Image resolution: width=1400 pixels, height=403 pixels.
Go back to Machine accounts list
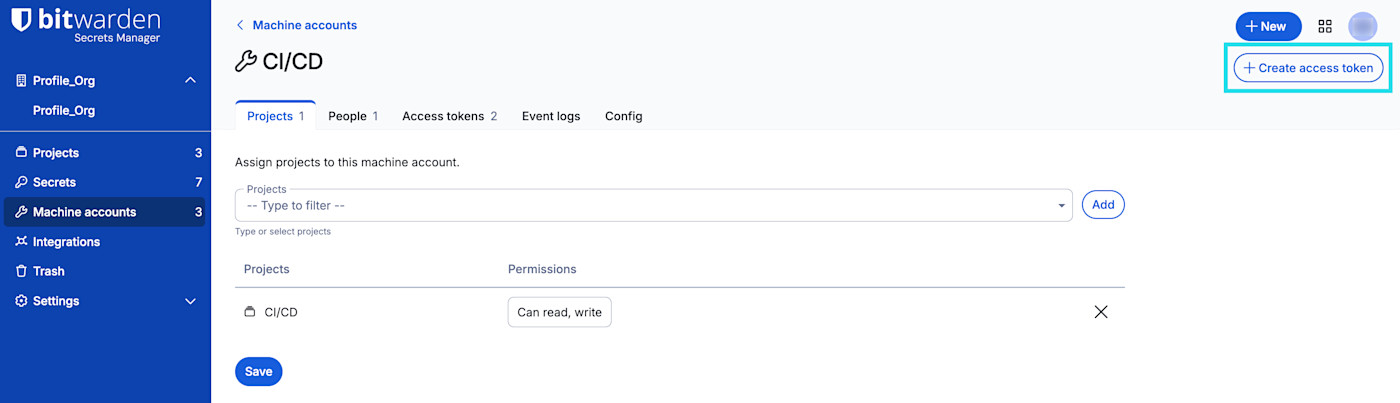tap(296, 25)
